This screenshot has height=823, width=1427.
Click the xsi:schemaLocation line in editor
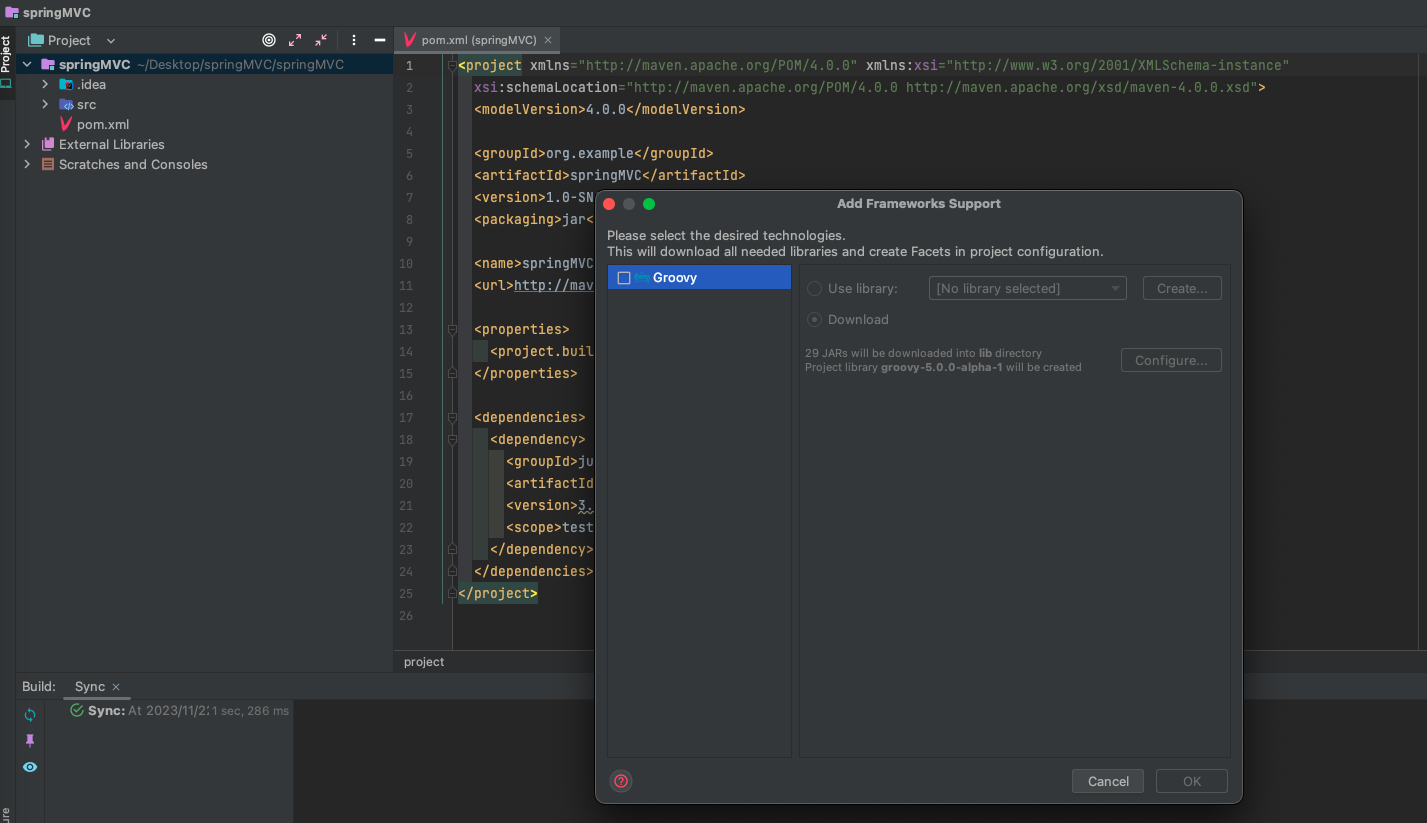pos(870,87)
